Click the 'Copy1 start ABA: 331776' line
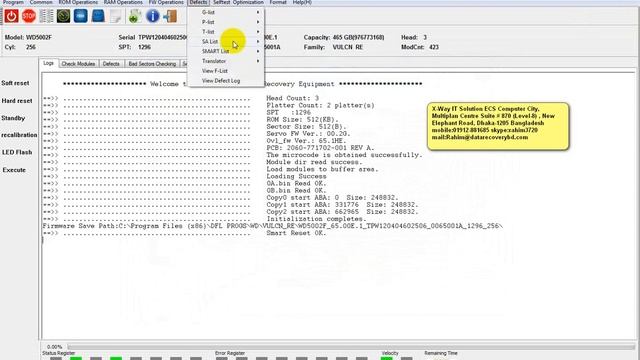The height and width of the screenshot is (360, 640). 342,205
